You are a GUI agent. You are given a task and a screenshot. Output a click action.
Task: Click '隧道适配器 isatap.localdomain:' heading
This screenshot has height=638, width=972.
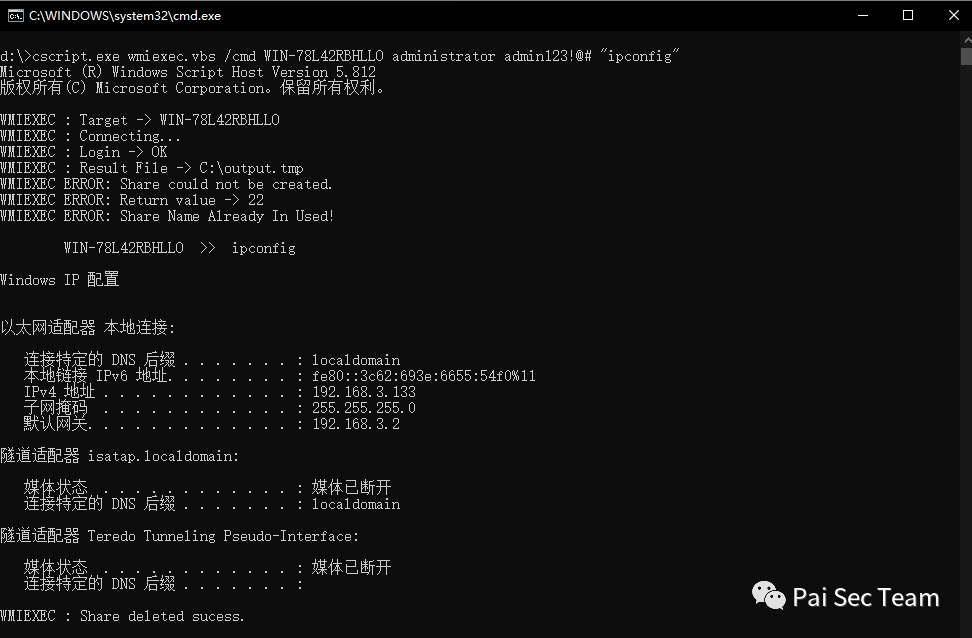120,456
